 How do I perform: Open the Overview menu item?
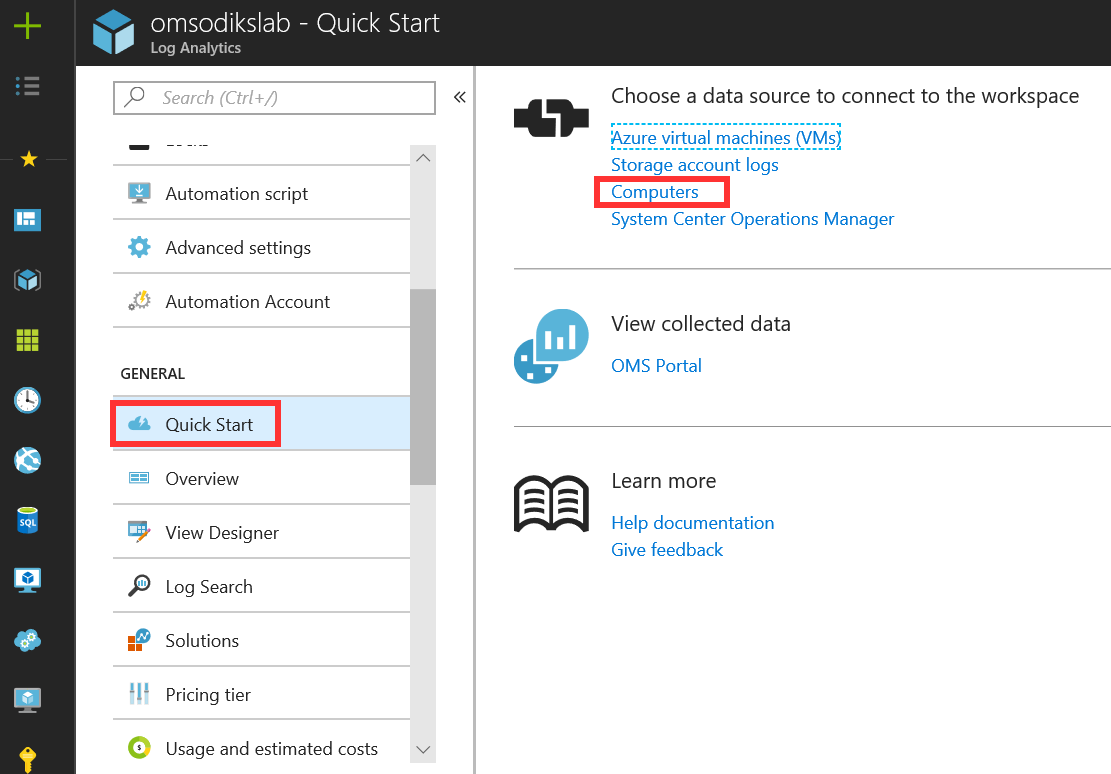pyautogui.click(x=261, y=478)
